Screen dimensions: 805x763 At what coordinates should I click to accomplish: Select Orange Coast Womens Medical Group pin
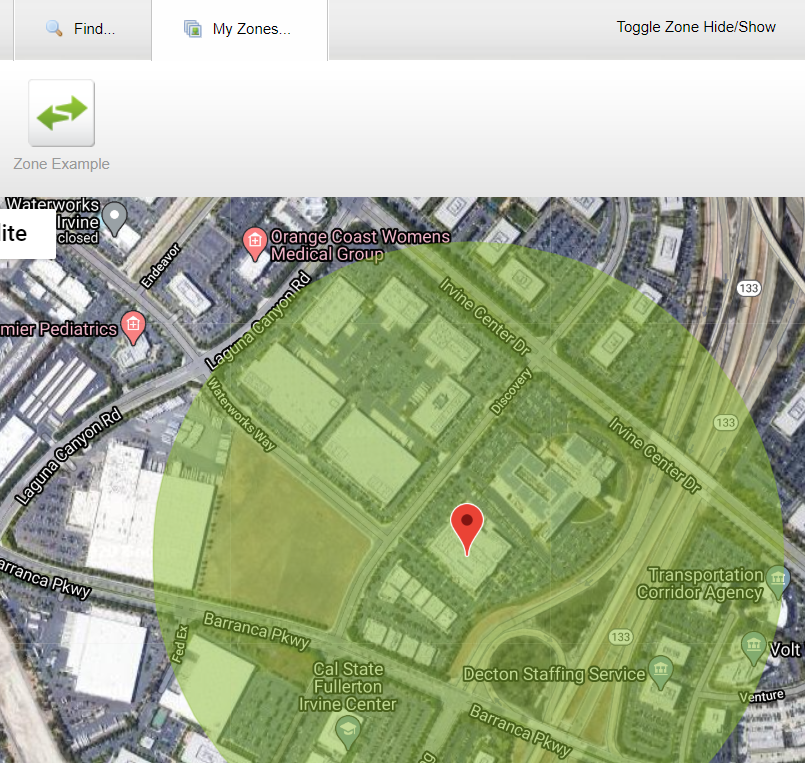point(255,243)
